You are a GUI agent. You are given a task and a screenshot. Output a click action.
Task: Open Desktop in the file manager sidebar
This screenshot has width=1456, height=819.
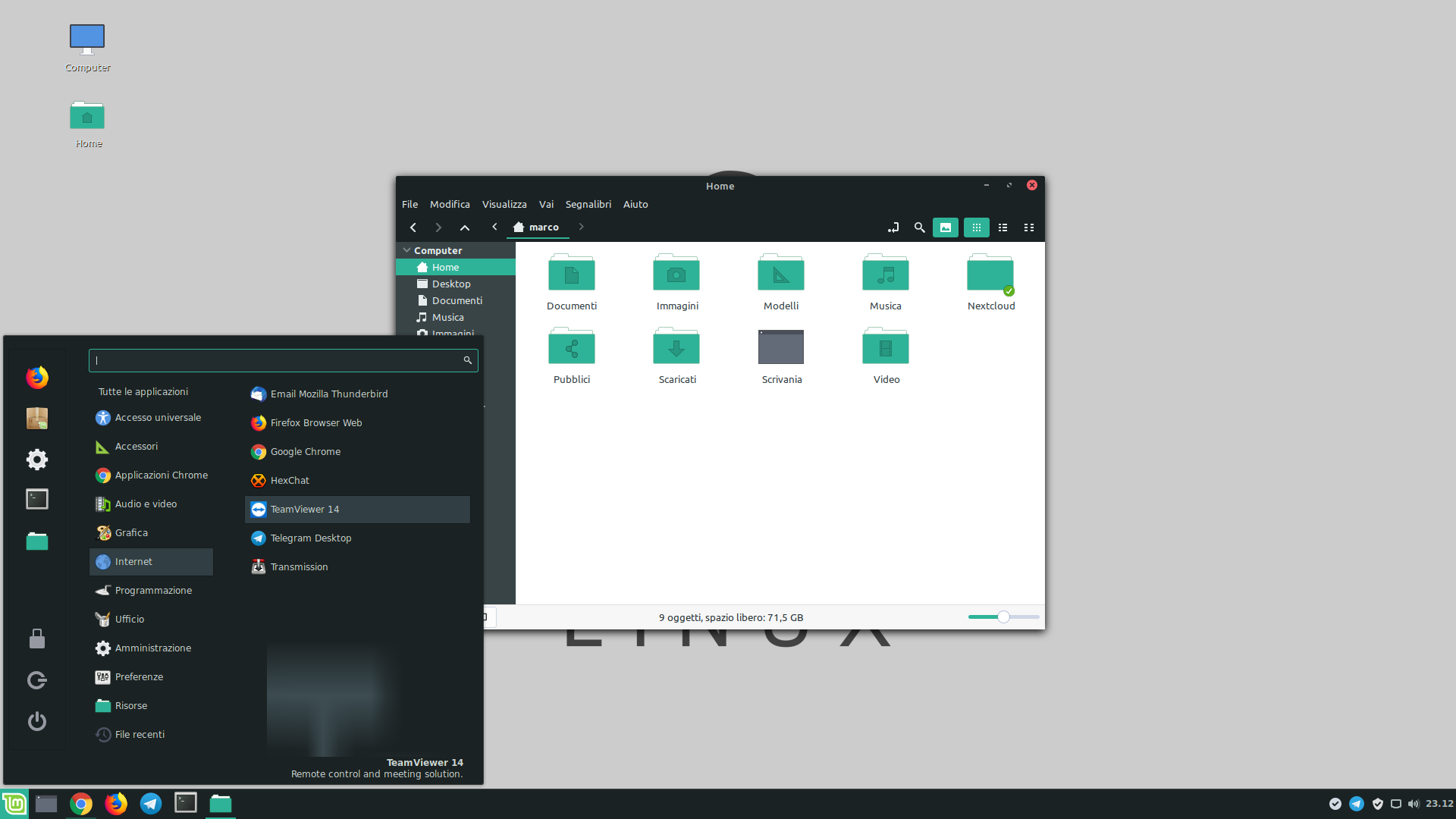click(x=451, y=284)
